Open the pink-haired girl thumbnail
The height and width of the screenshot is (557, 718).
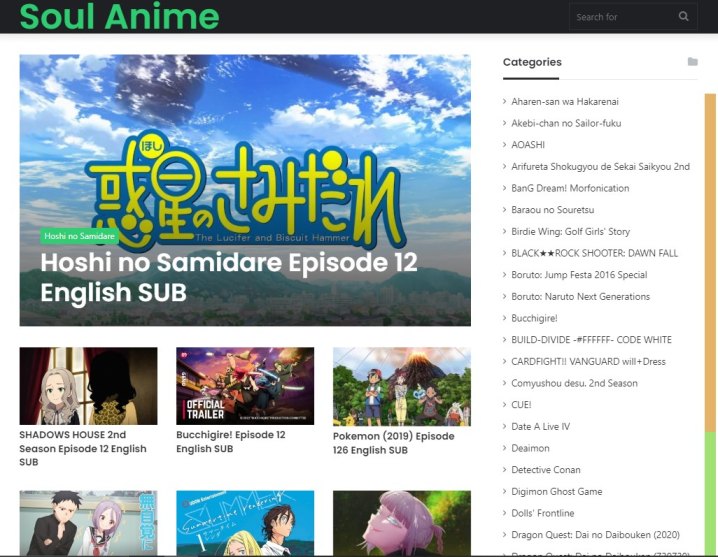pos(402,523)
